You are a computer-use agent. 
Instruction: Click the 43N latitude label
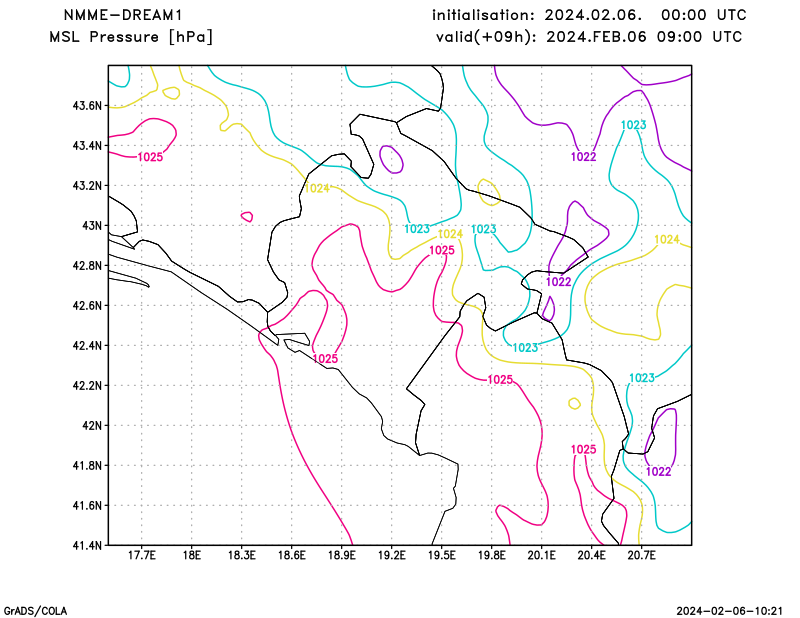coord(92,226)
